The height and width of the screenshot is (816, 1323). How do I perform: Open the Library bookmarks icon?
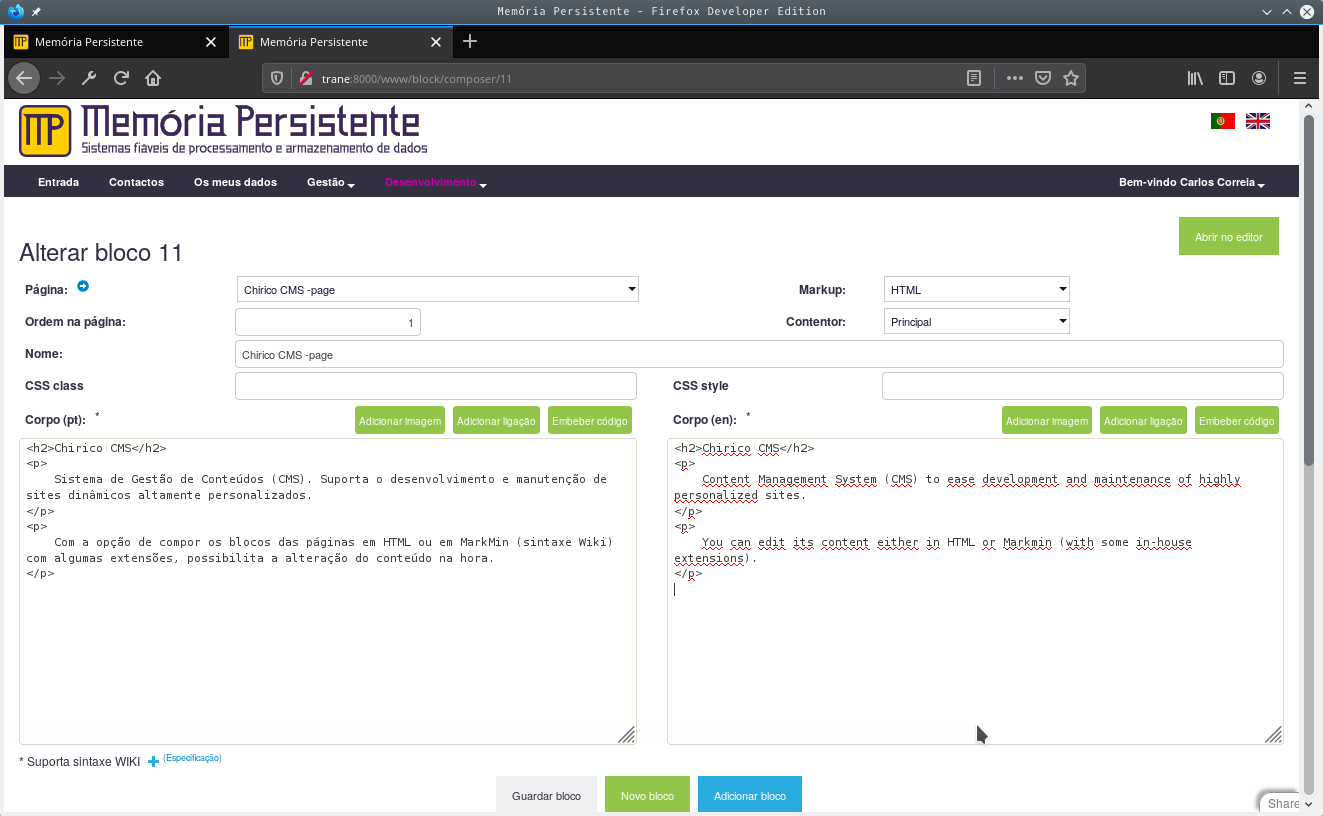1195,78
